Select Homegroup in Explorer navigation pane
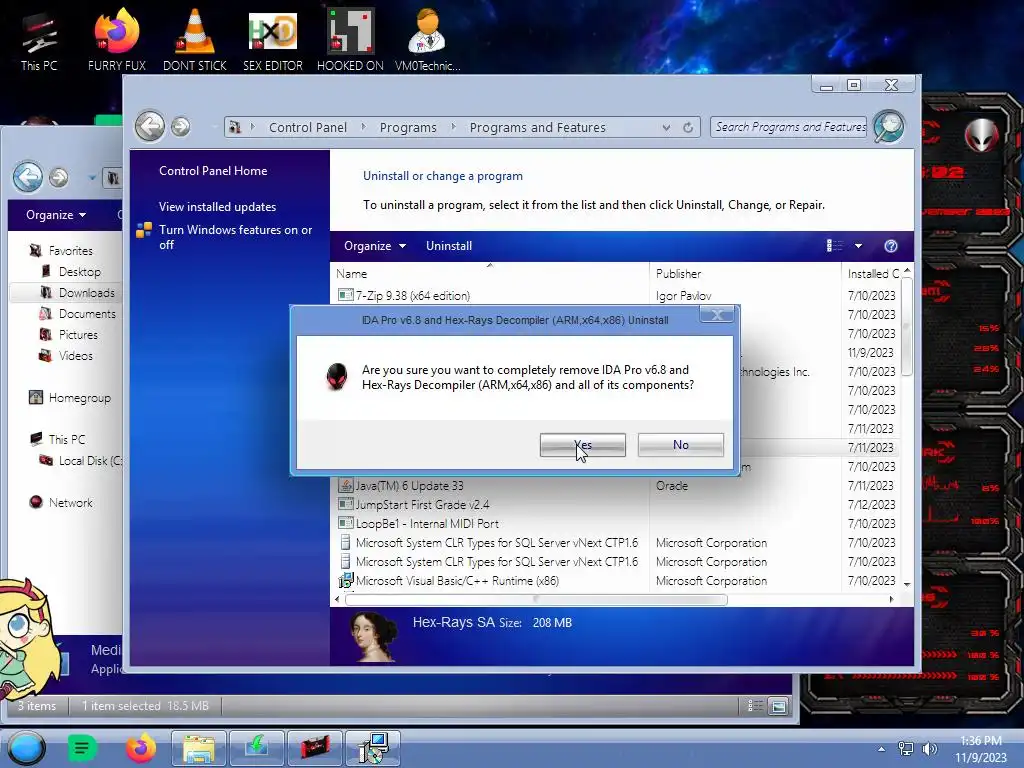 click(x=79, y=398)
